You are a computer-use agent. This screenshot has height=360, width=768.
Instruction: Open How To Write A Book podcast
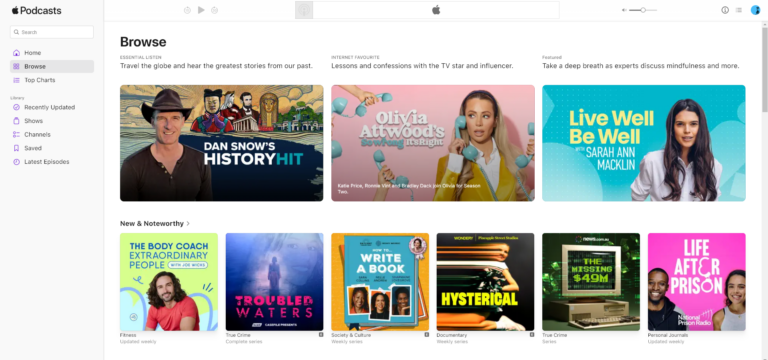pyautogui.click(x=380, y=282)
